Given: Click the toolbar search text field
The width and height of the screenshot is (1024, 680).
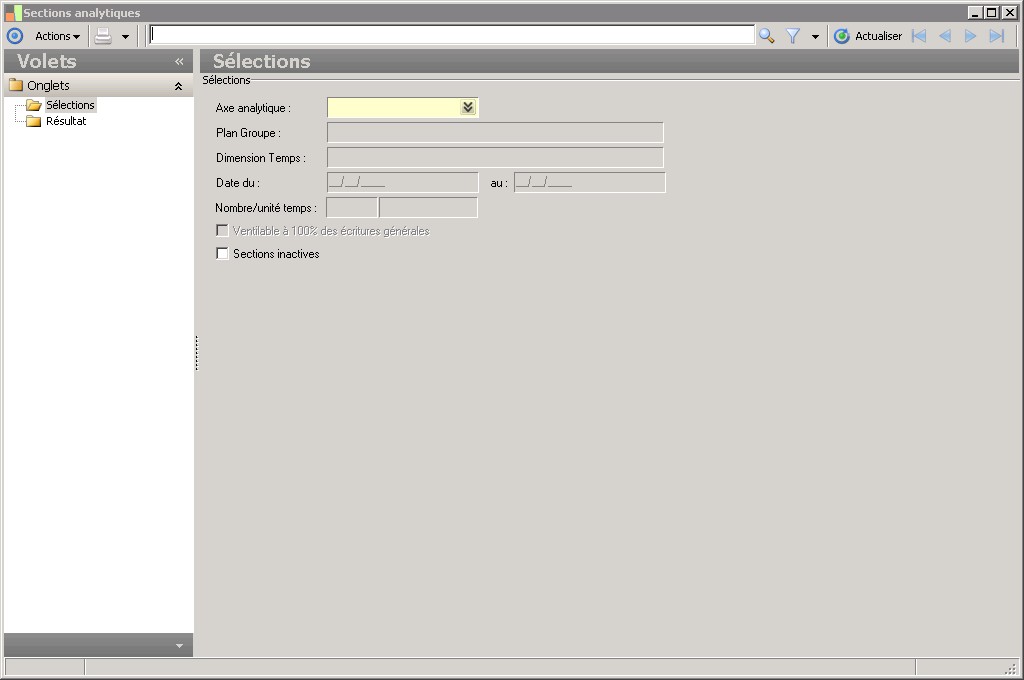Looking at the screenshot, I should 452,35.
